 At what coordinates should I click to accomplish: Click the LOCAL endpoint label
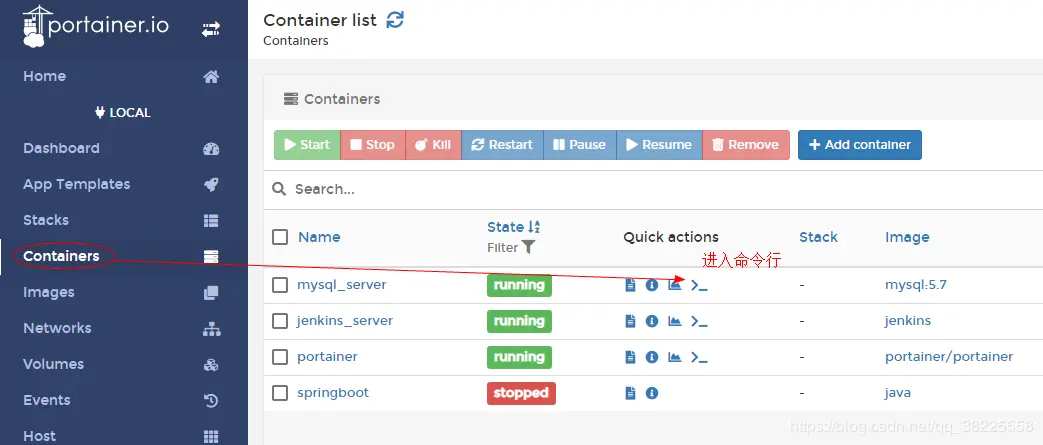[124, 112]
